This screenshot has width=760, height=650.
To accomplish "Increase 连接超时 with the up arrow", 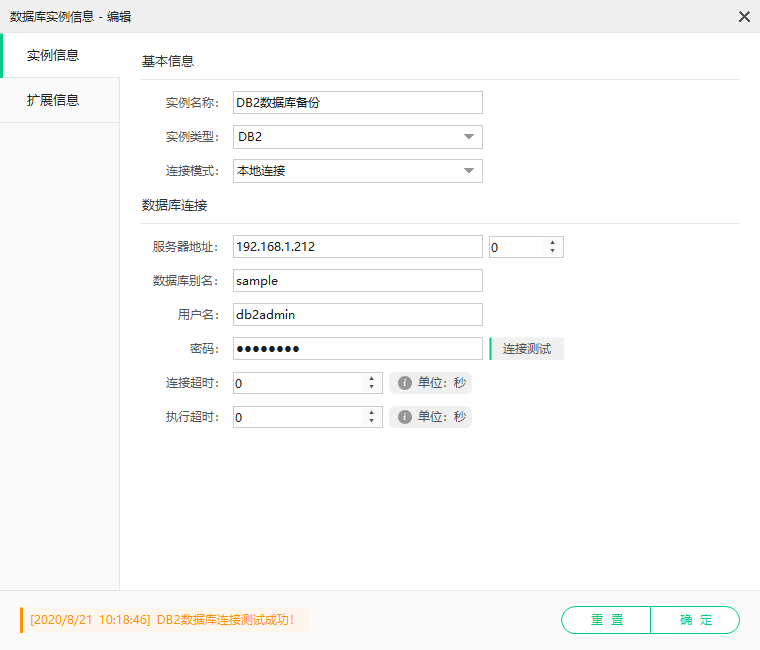I will point(372,379).
